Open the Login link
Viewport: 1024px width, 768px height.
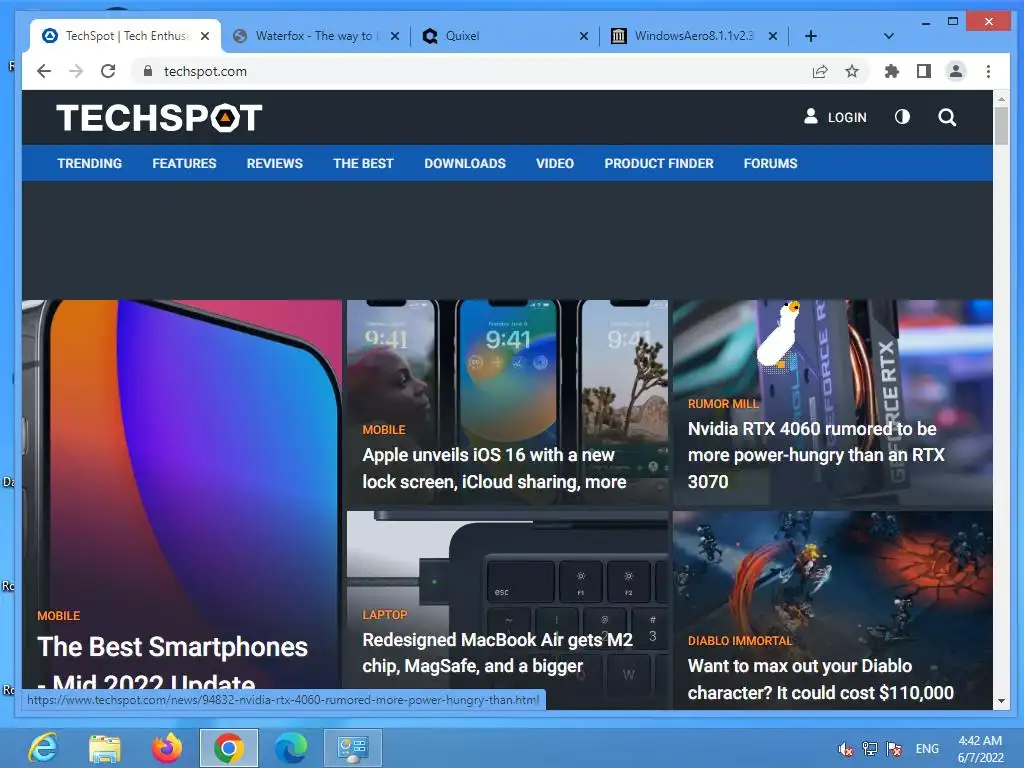[x=835, y=117]
